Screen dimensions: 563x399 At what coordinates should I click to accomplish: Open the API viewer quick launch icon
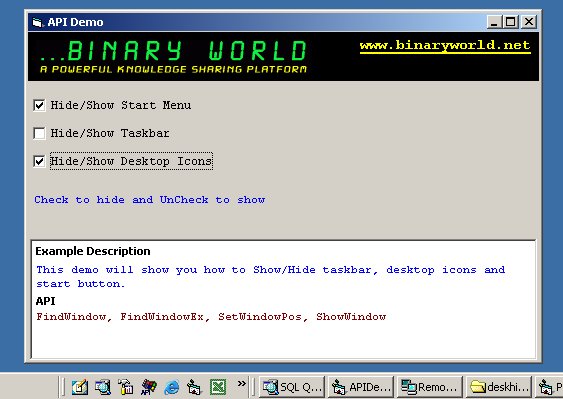(149, 387)
